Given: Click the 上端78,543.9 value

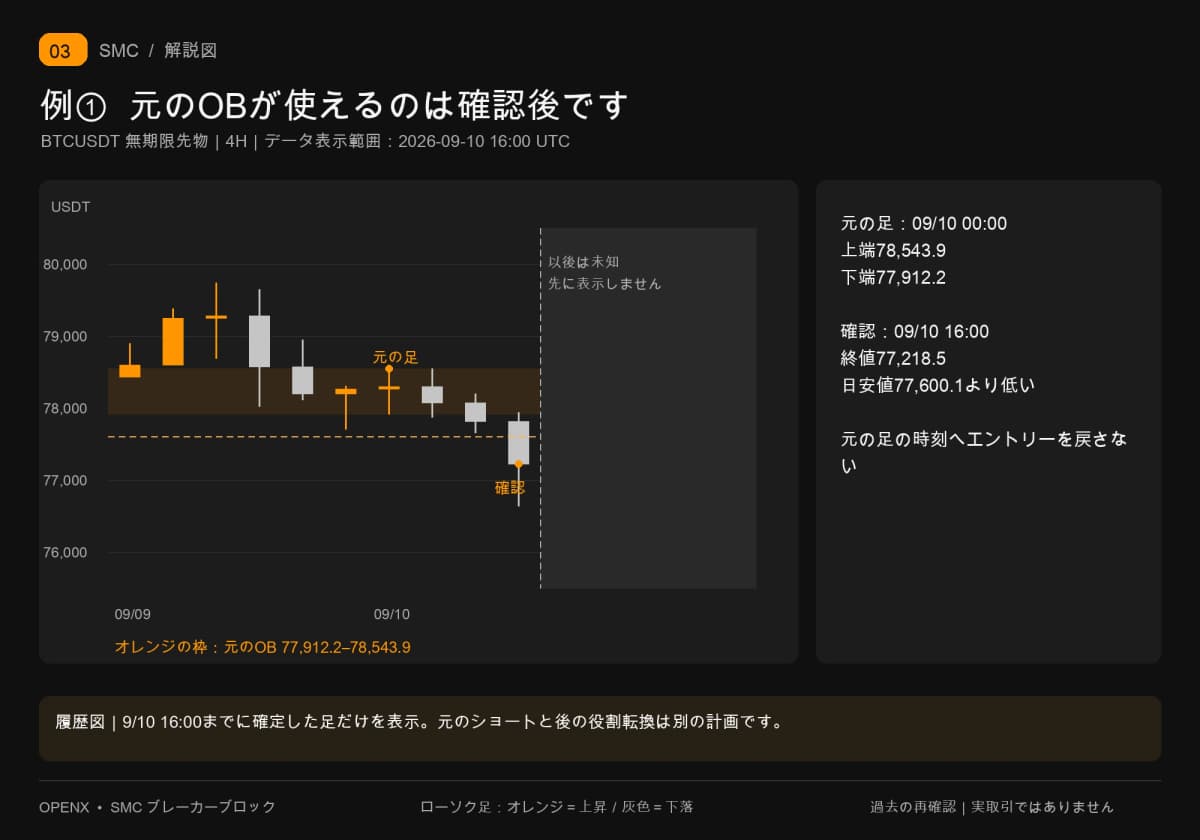Looking at the screenshot, I should coord(893,251).
